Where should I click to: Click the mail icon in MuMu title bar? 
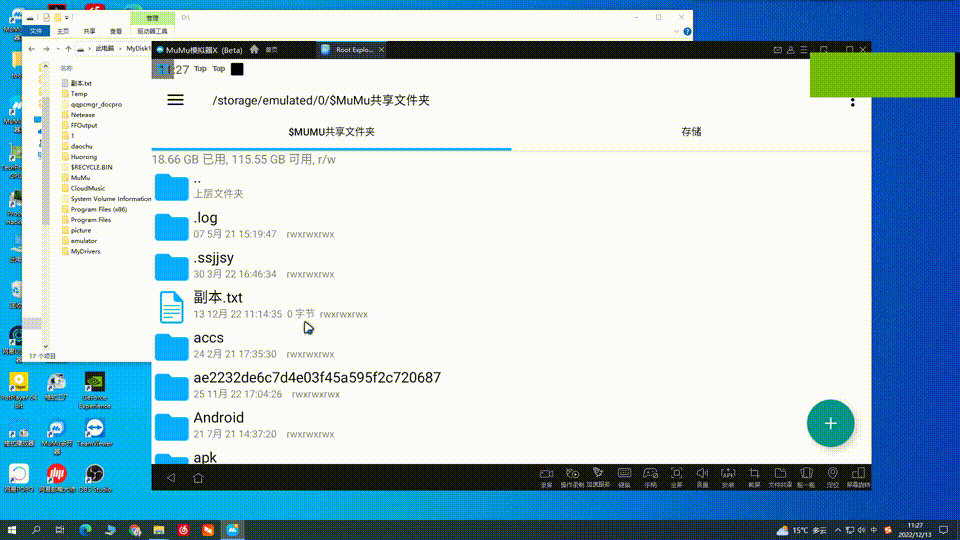778,50
